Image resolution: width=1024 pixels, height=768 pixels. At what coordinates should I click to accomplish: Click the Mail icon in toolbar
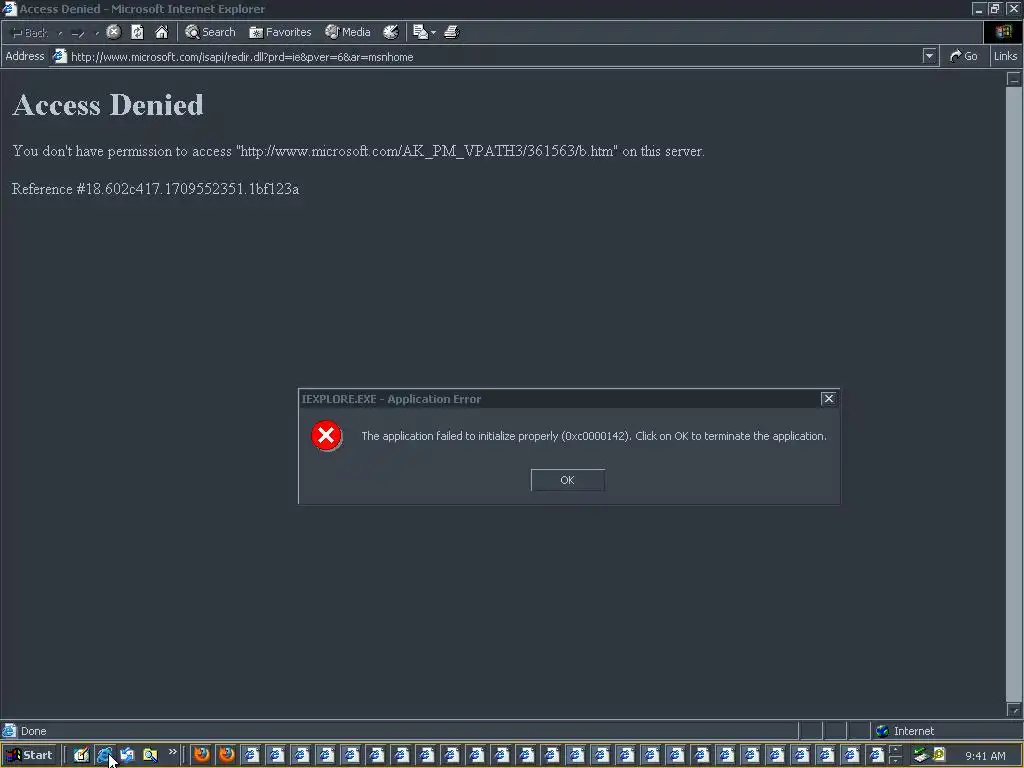pos(420,32)
